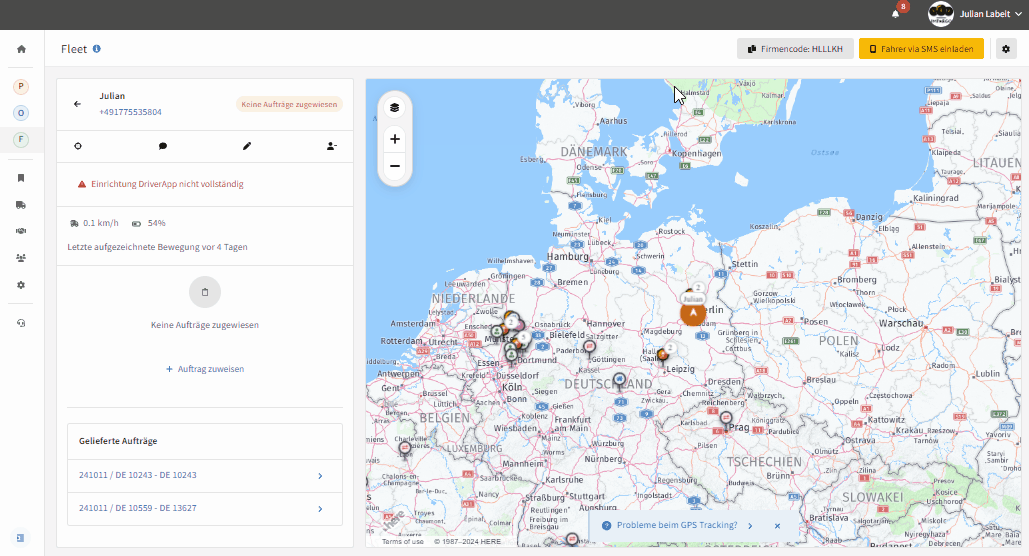Screen dimensions: 1029x556
Task: Click the 54% battery value
Action: point(156,223)
